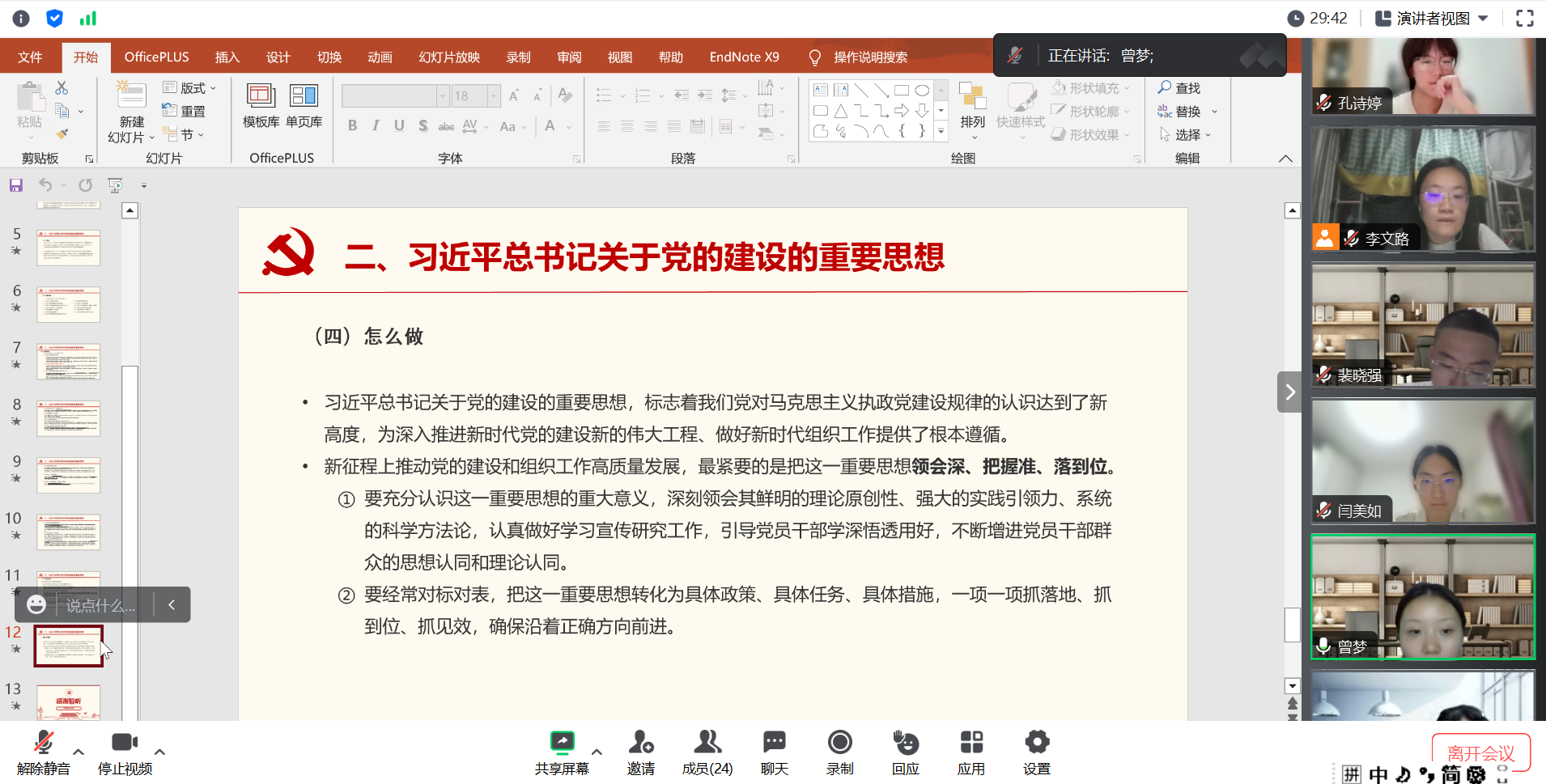The width and height of the screenshot is (1546, 784).
Task: Click the 说点什么 chat input box
Action: click(100, 605)
